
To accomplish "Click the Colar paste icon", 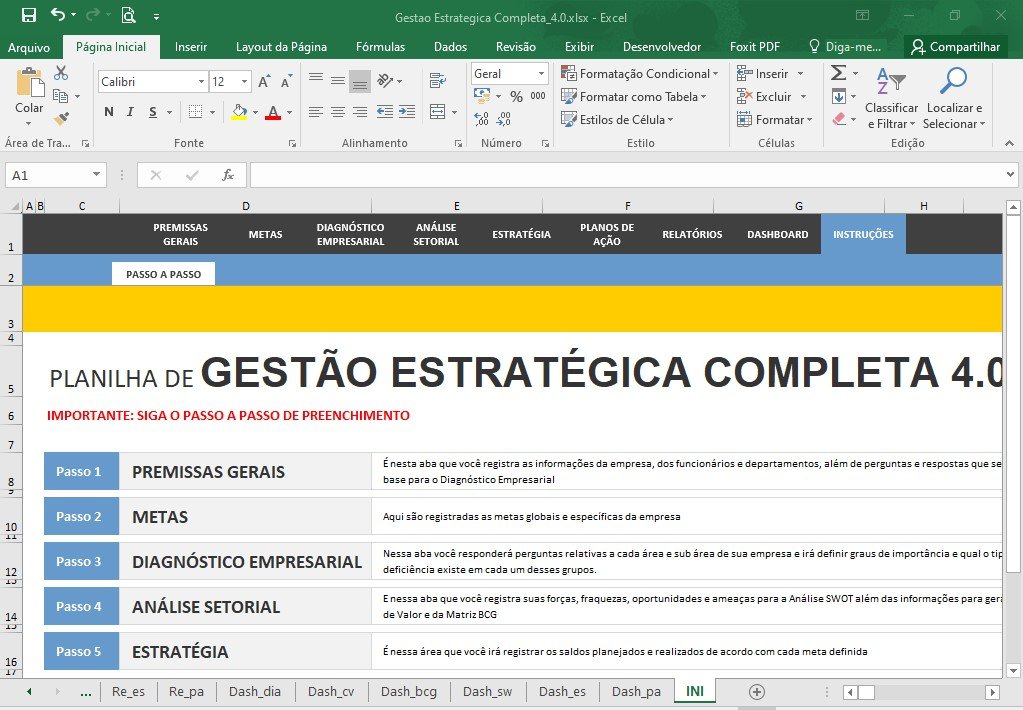I will 29,83.
